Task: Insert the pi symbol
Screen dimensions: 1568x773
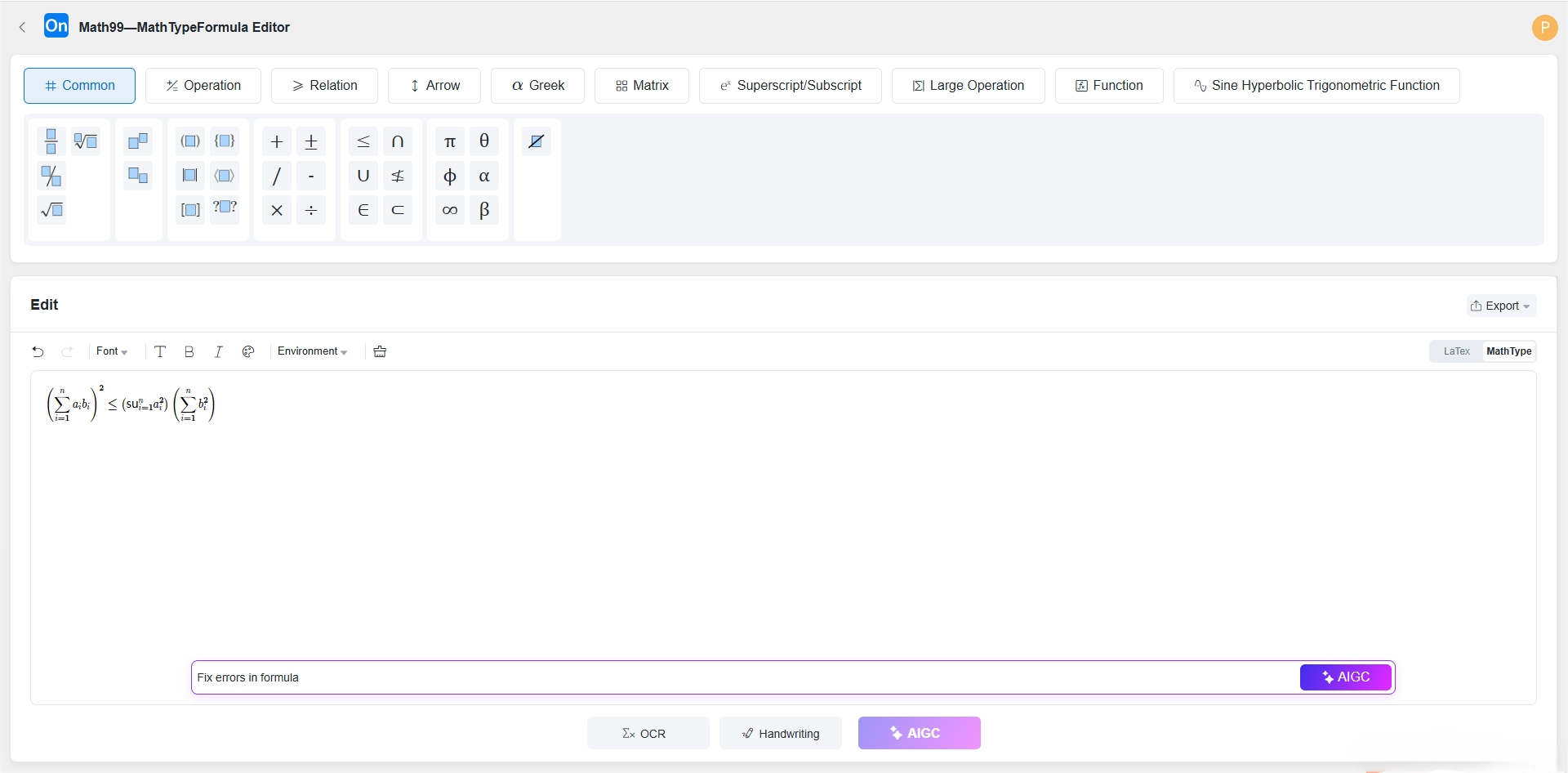Action: 450,141
